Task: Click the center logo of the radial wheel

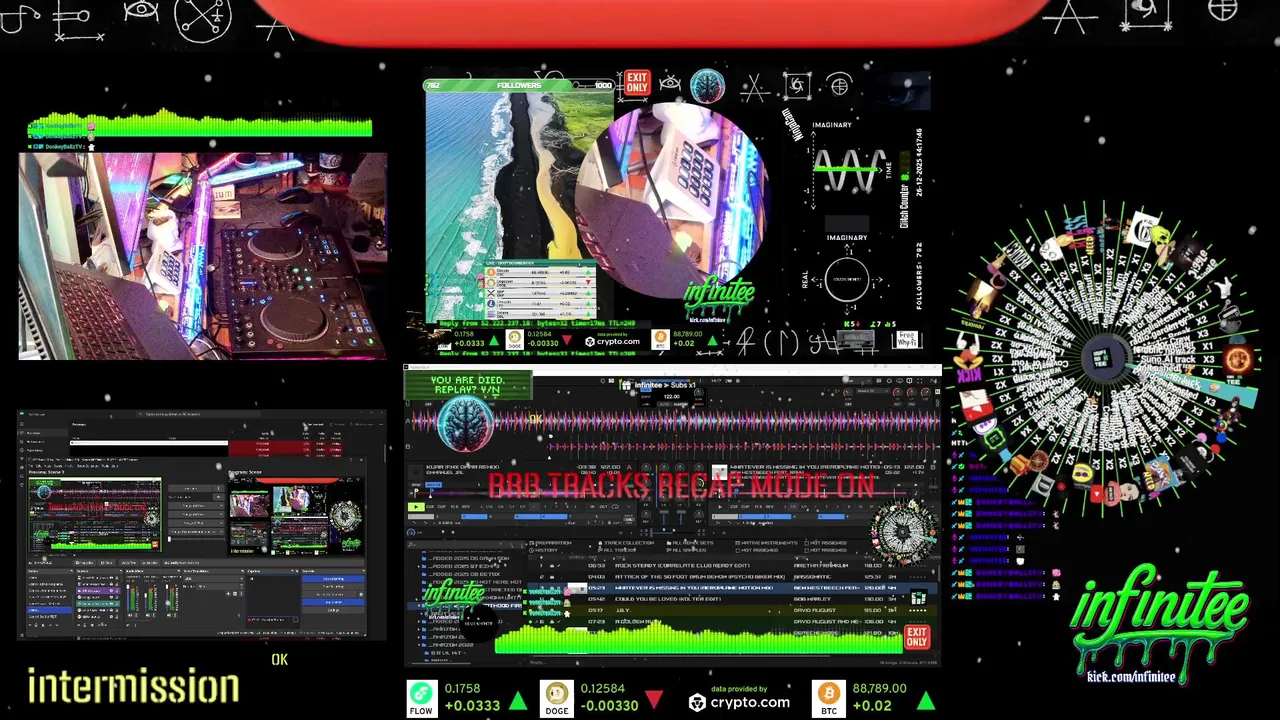Action: click(x=1104, y=357)
